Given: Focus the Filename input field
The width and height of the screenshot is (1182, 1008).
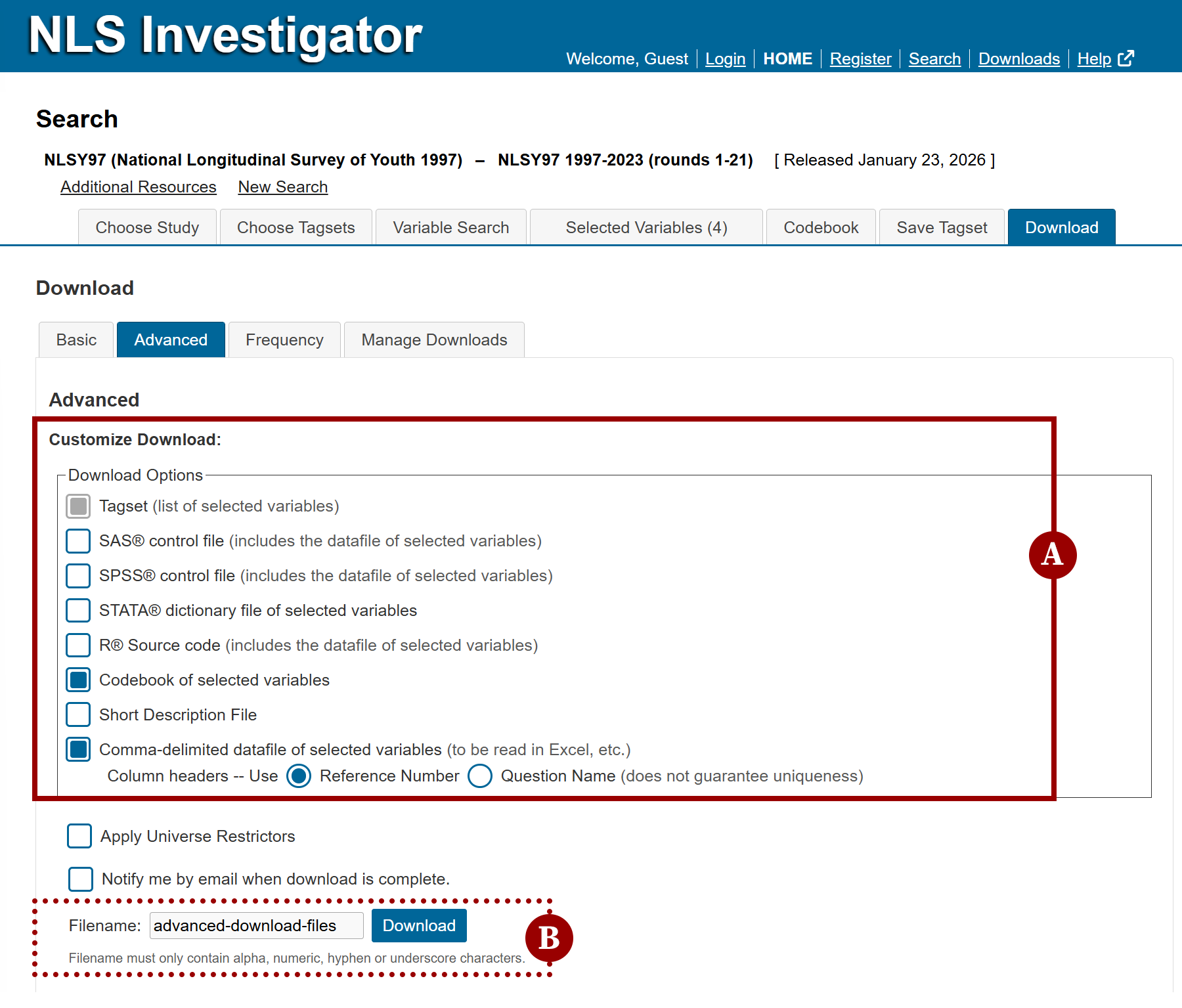Looking at the screenshot, I should [x=257, y=926].
